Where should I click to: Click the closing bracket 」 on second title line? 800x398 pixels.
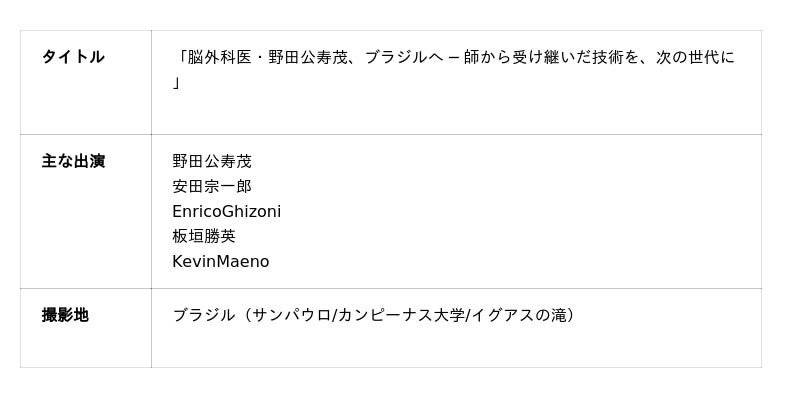click(177, 82)
